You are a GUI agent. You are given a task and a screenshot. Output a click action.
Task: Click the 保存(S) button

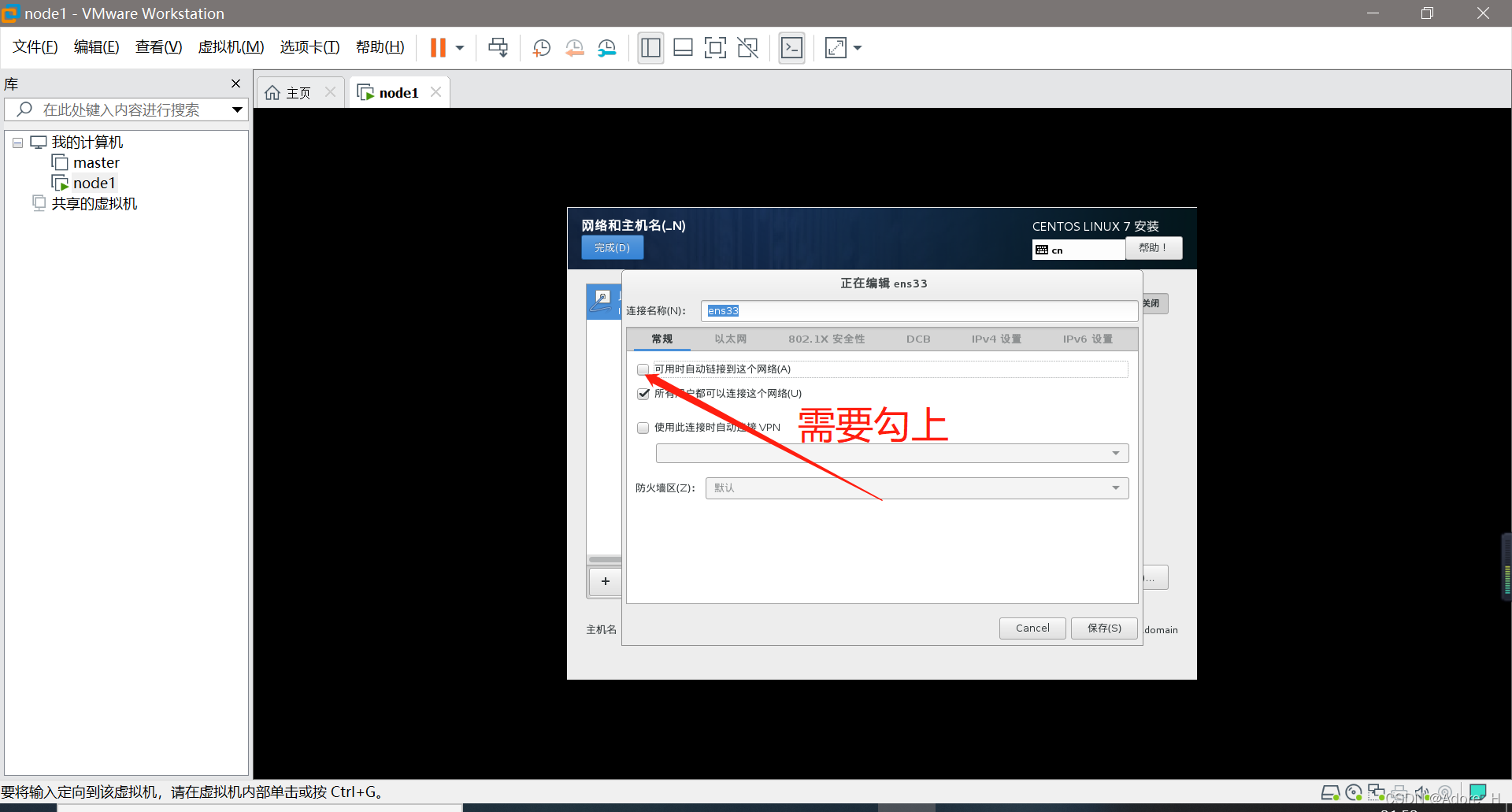pyautogui.click(x=1104, y=628)
